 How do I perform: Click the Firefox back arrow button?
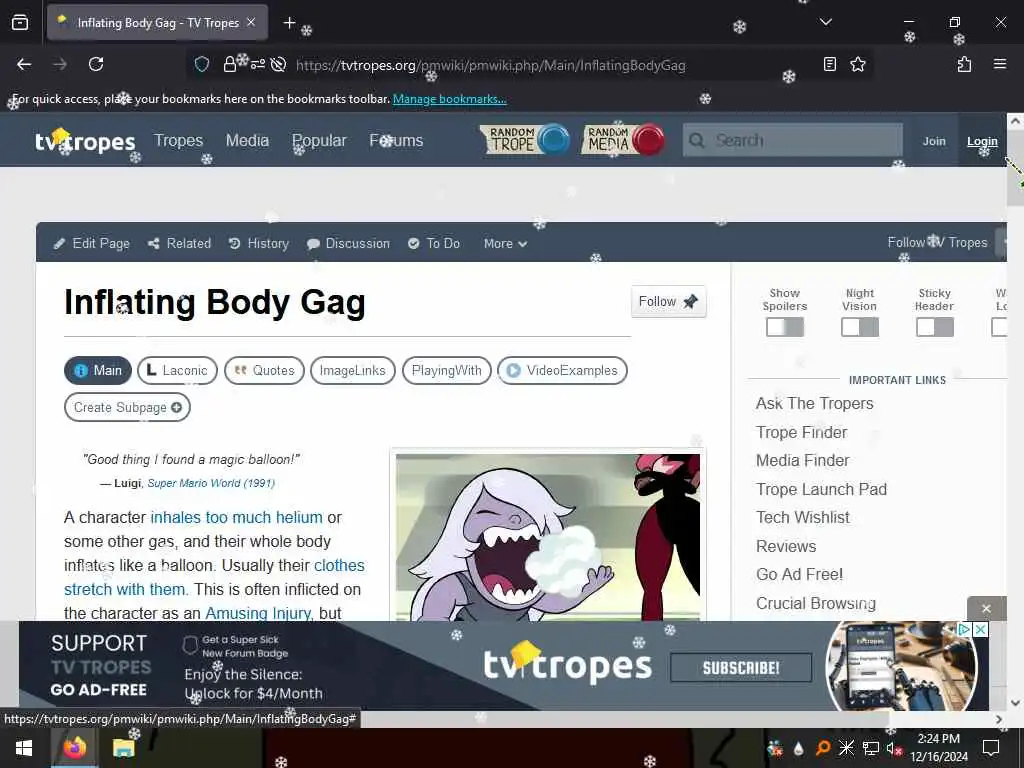tap(24, 64)
